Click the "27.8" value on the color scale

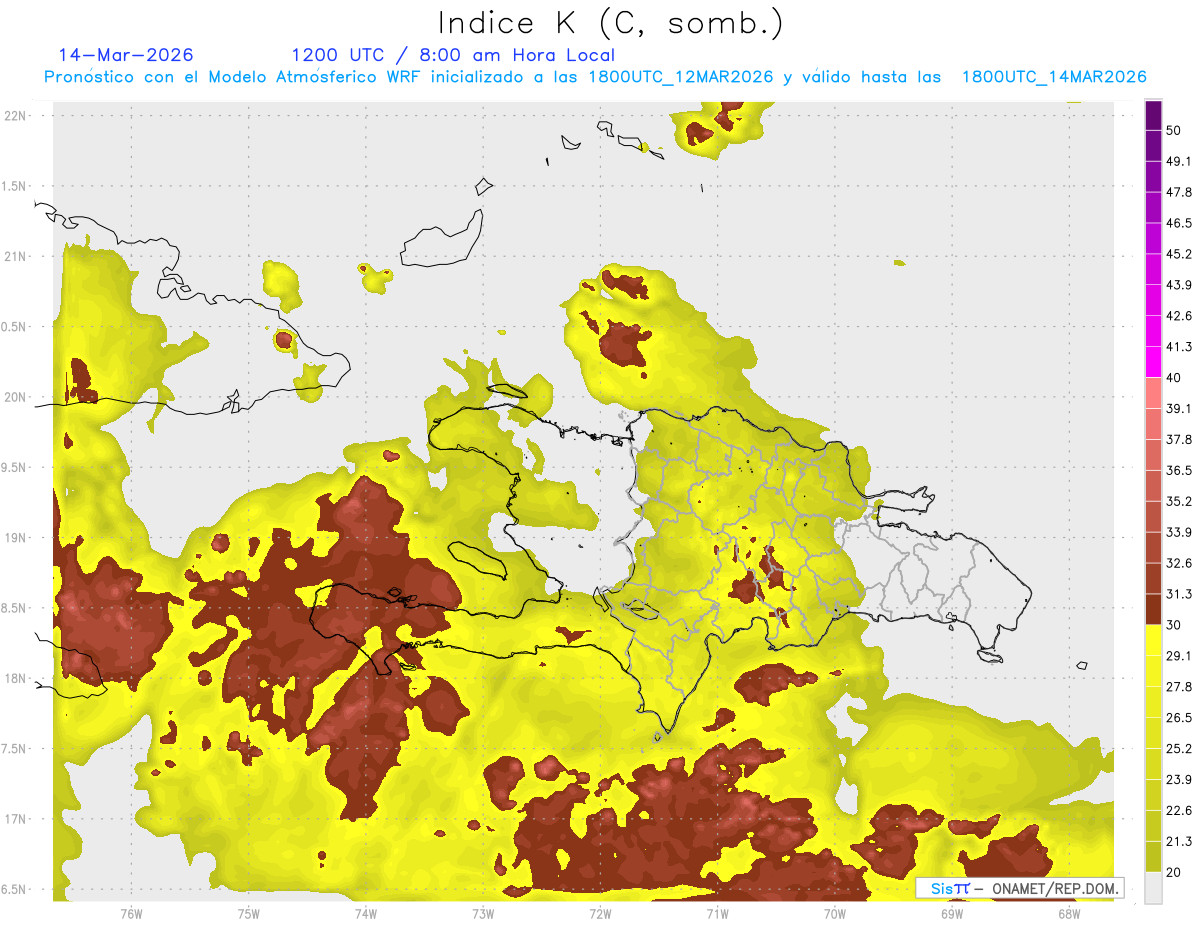tap(1179, 687)
